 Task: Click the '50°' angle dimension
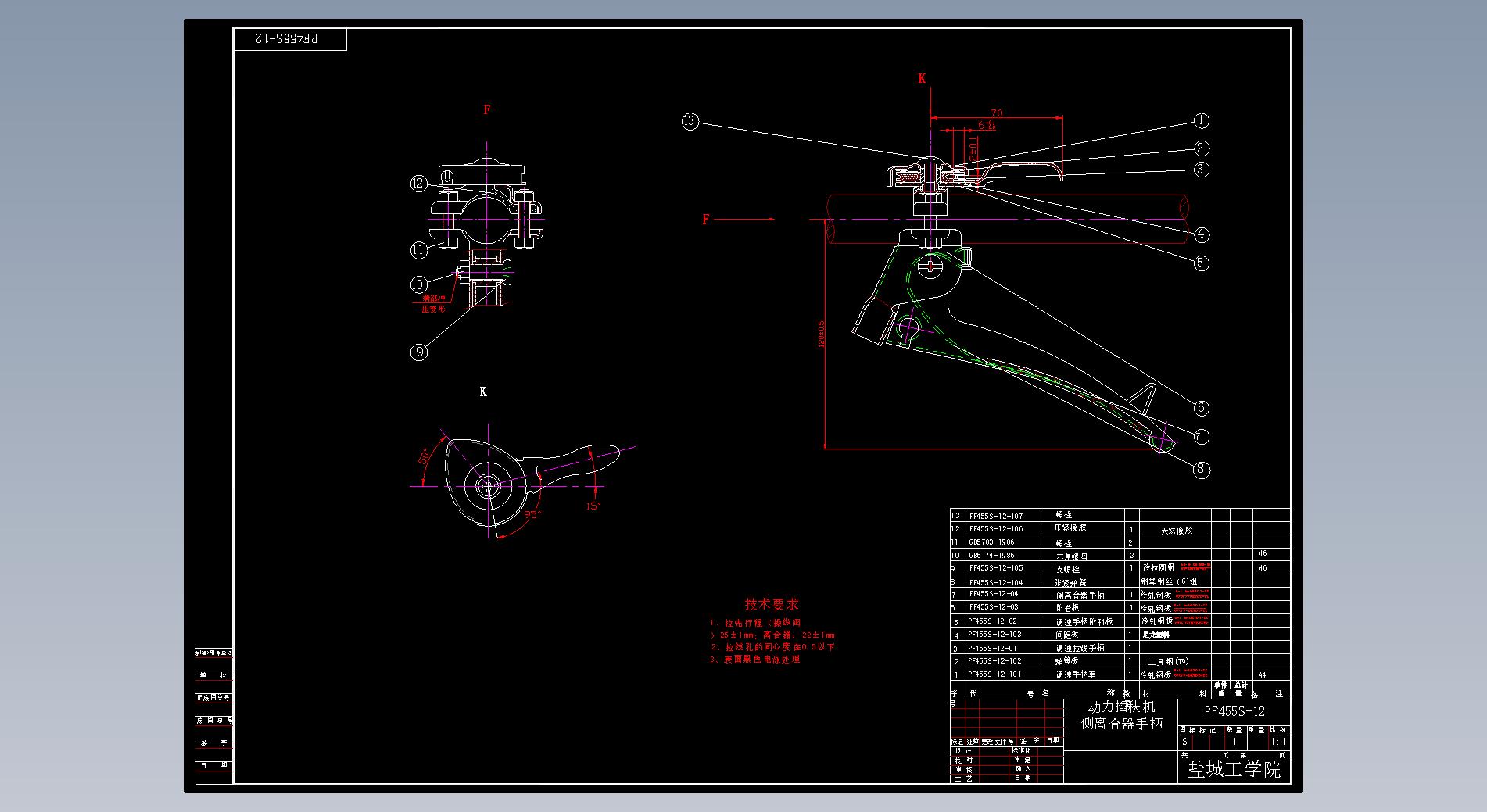click(425, 456)
